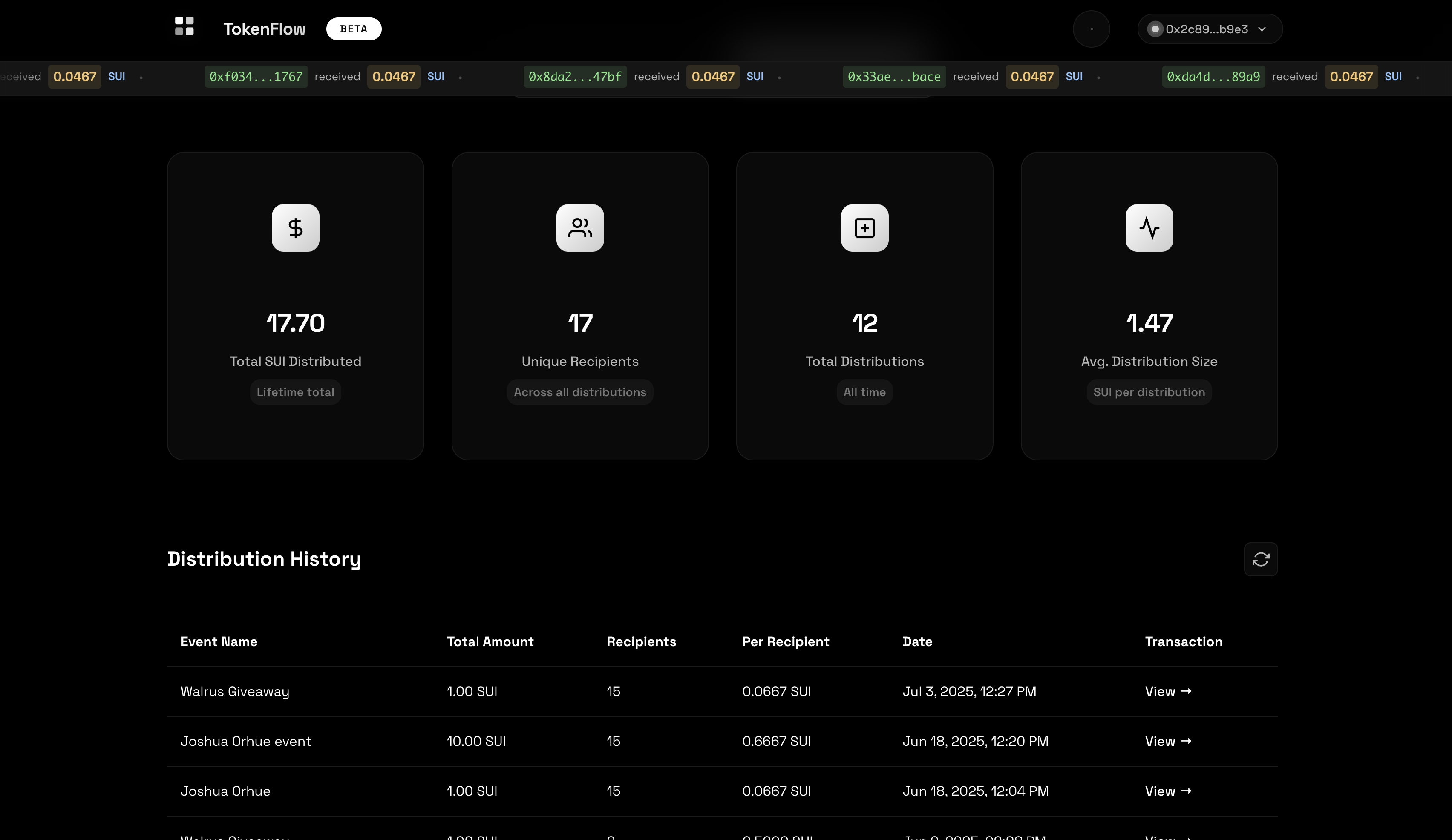The image size is (1452, 840).
Task: Click the plus-square icon above Total Distributions
Action: coord(864,228)
